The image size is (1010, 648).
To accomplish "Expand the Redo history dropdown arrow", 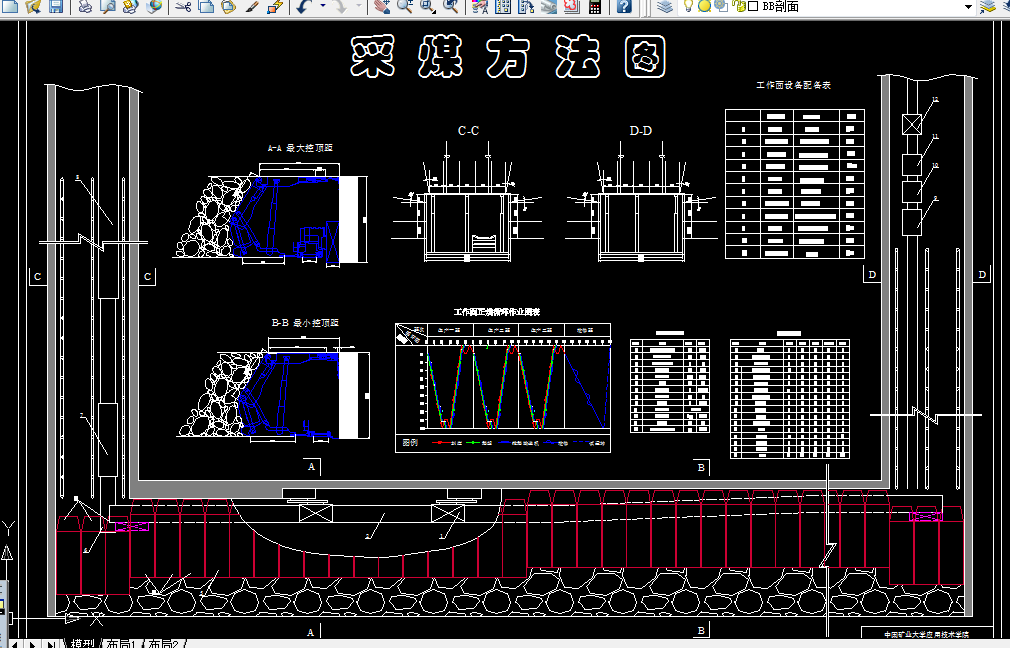I will pos(358,6).
